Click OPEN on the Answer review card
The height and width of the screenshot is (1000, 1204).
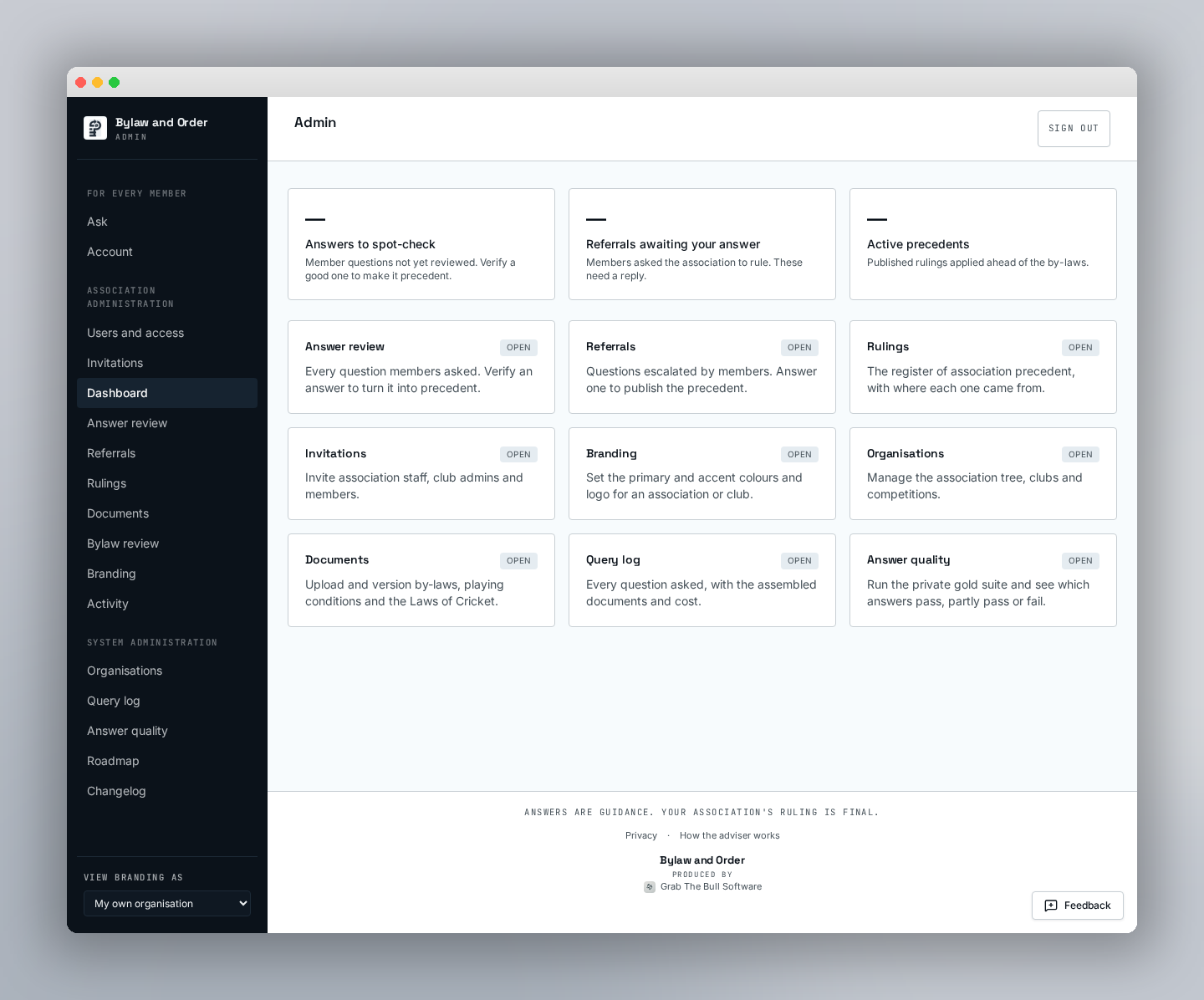(518, 348)
